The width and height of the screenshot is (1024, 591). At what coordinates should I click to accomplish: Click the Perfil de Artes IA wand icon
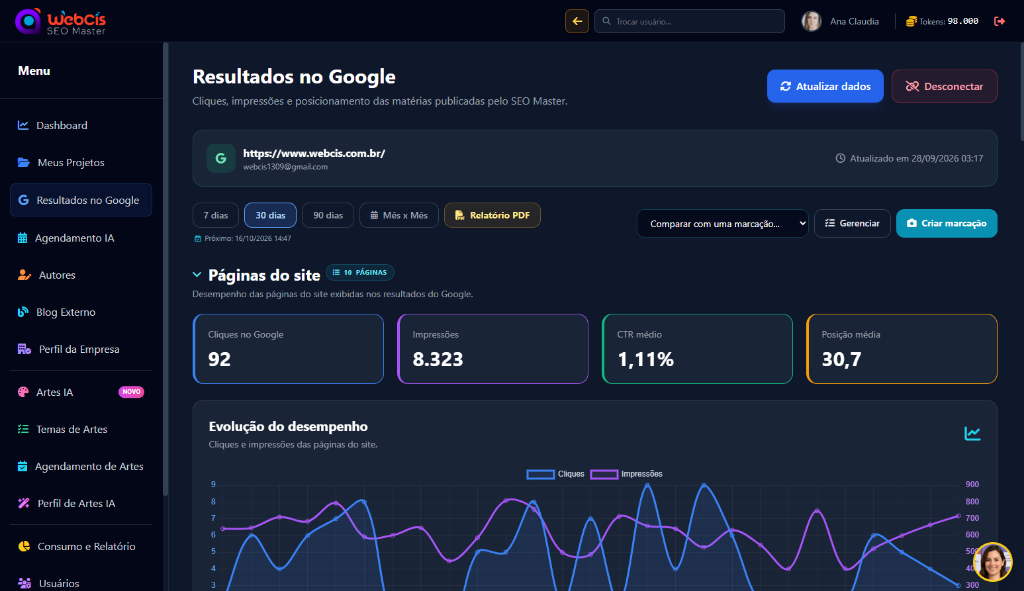pos(24,503)
